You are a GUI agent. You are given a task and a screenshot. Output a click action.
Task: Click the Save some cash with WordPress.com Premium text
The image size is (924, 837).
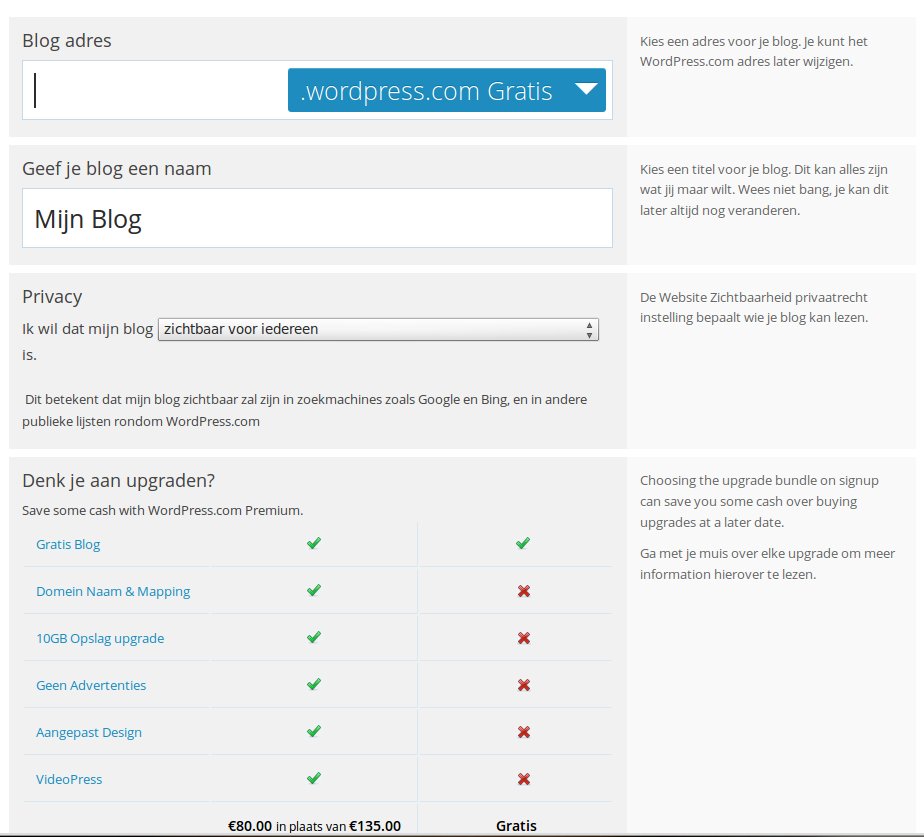[163, 510]
